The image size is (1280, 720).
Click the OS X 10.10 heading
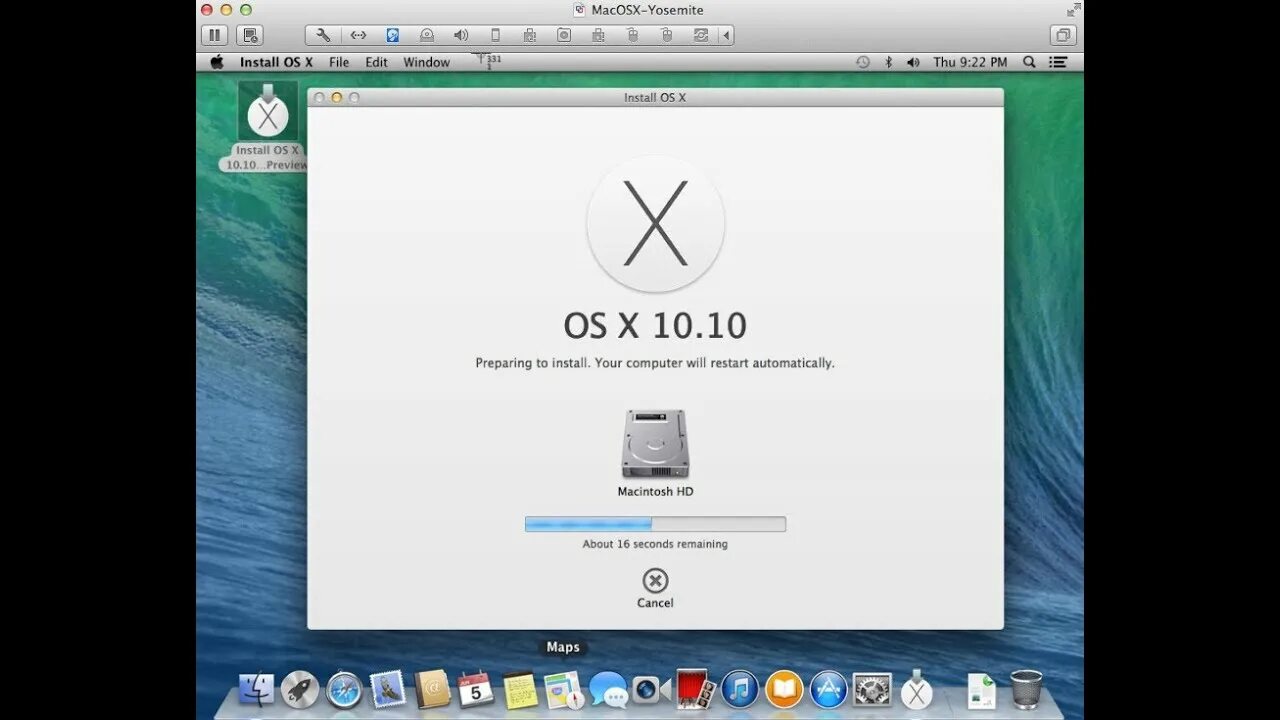click(655, 326)
